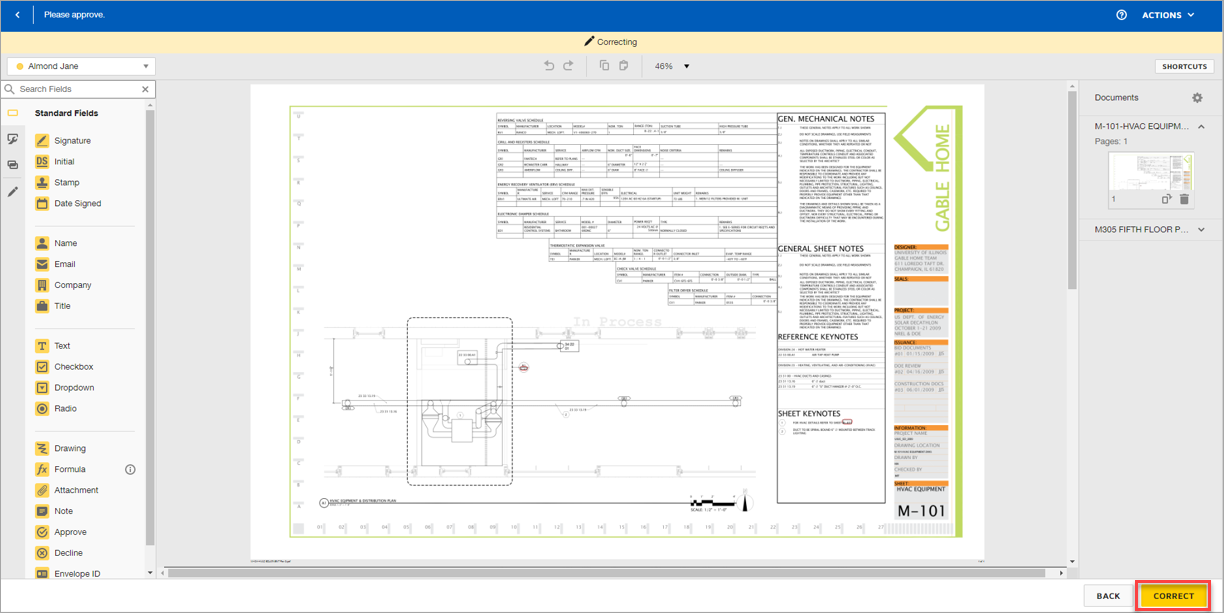Click the copy icon in toolbar
This screenshot has width=1224, height=613.
(x=604, y=66)
